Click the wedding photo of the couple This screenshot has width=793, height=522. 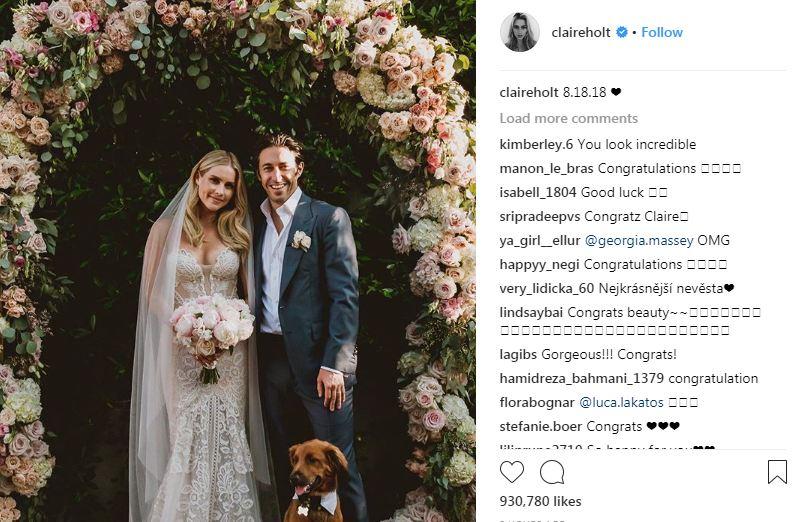[238, 261]
